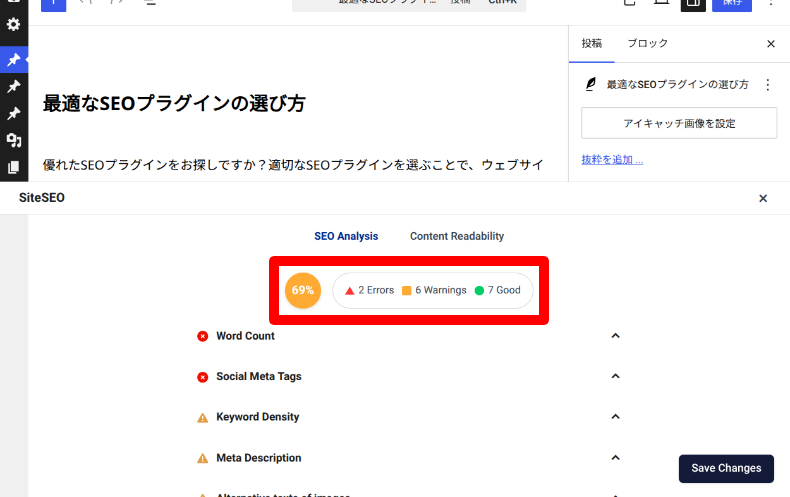Click the 2 Errors label
Viewport: 790px width, 497px height.
coord(376,290)
